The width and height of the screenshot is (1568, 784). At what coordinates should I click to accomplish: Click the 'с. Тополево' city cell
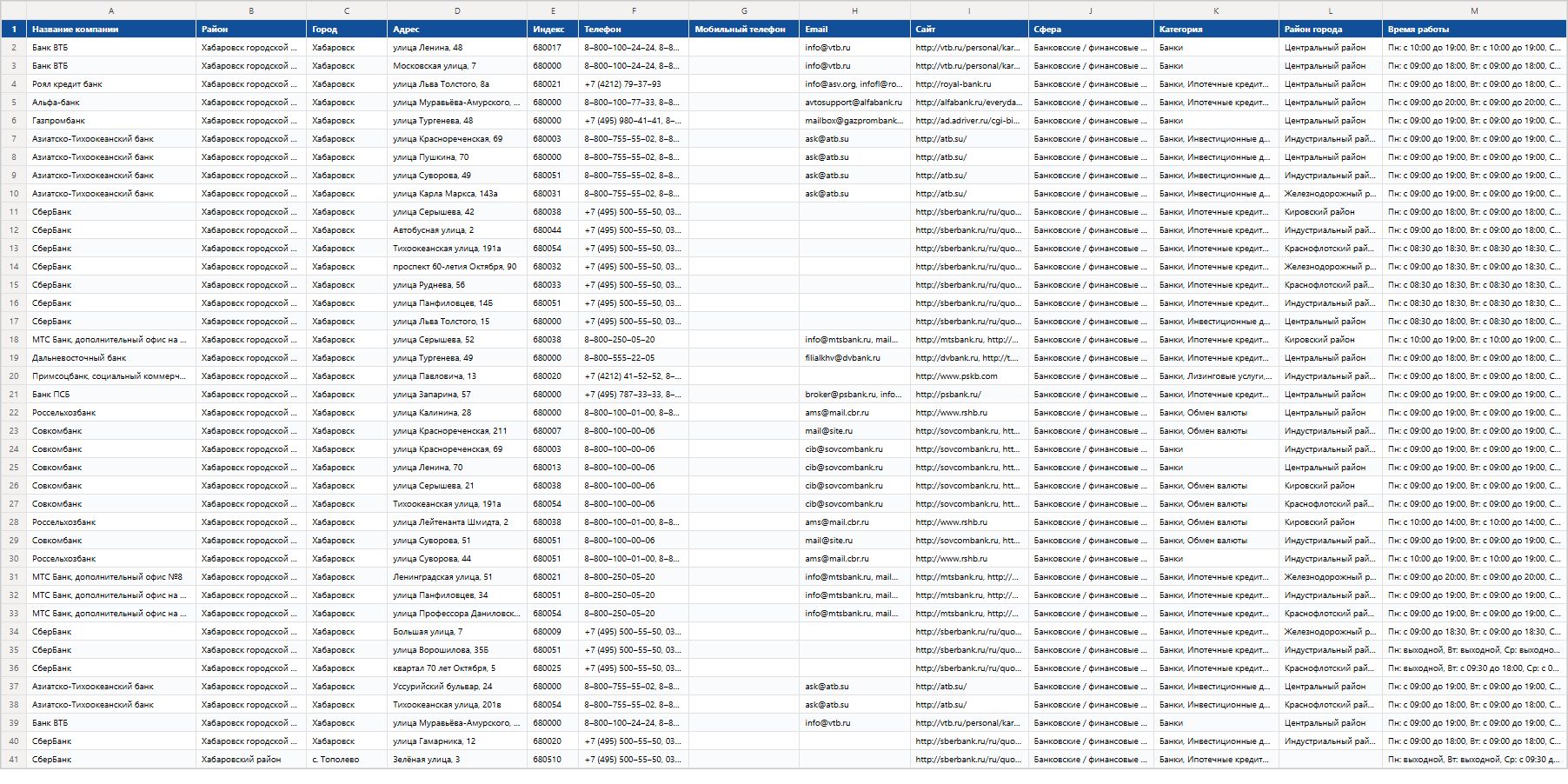(x=347, y=760)
